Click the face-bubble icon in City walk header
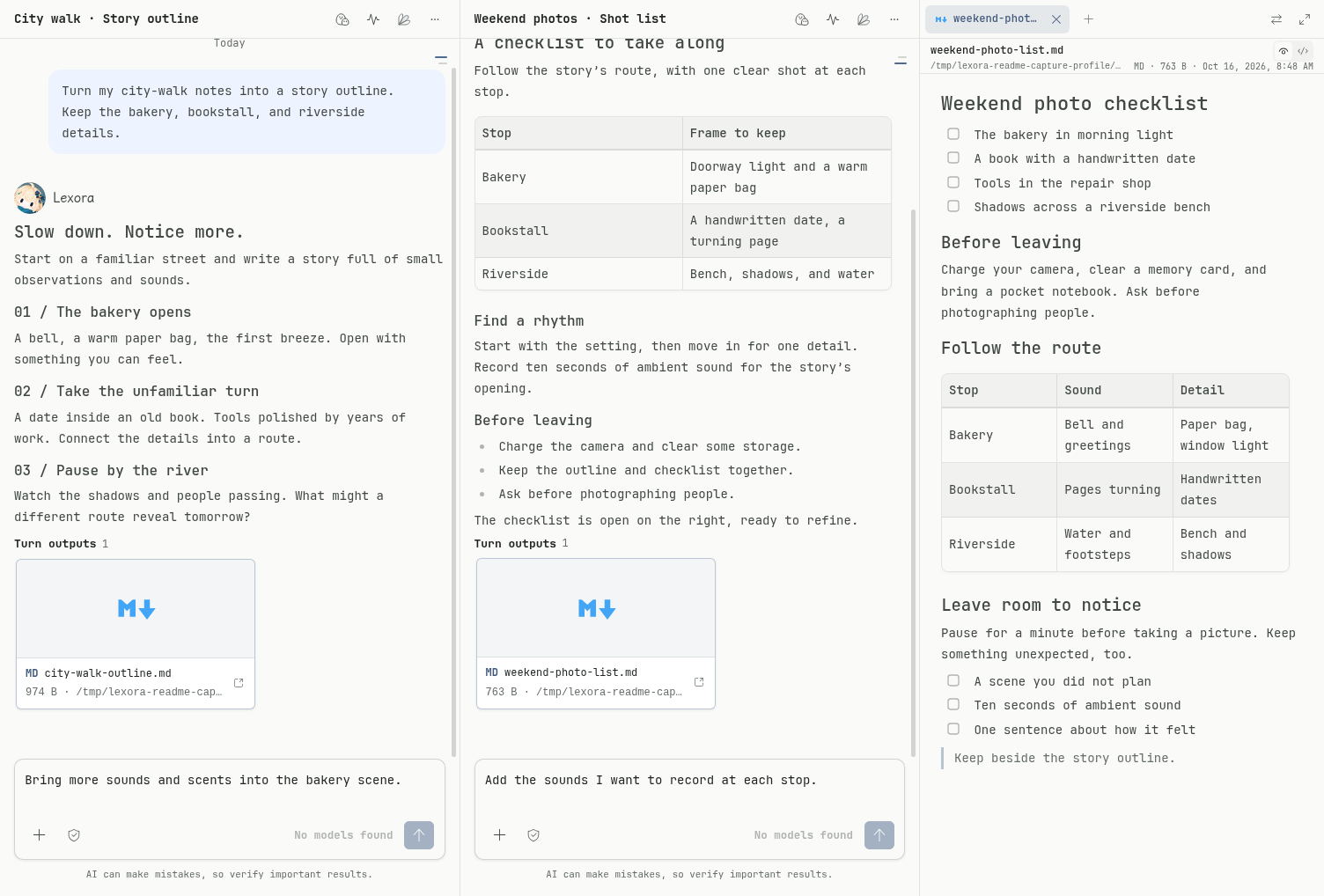Screen dimensions: 1324x896 (x=342, y=19)
